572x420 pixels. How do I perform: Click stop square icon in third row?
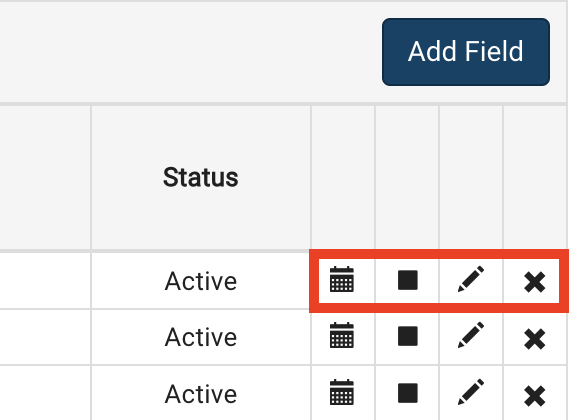coord(408,393)
